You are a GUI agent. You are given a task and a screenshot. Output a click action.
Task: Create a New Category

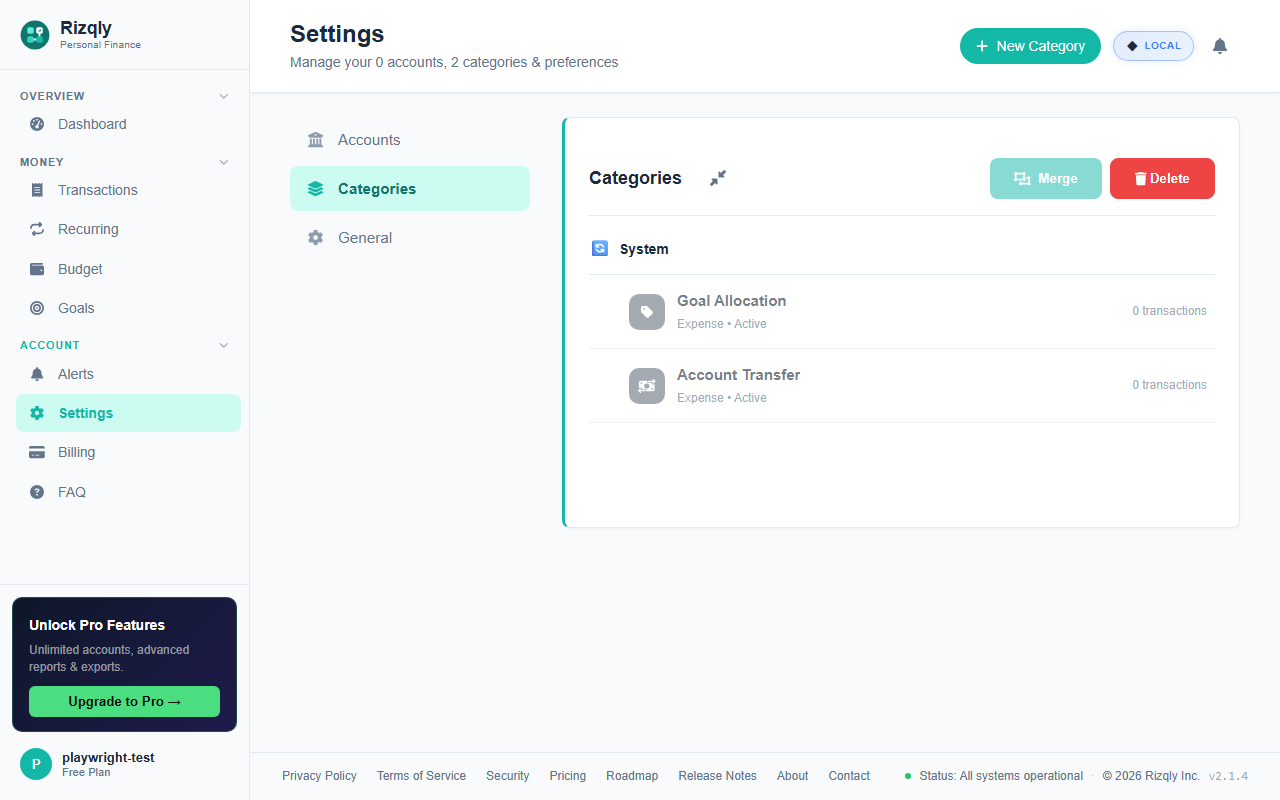click(1030, 46)
